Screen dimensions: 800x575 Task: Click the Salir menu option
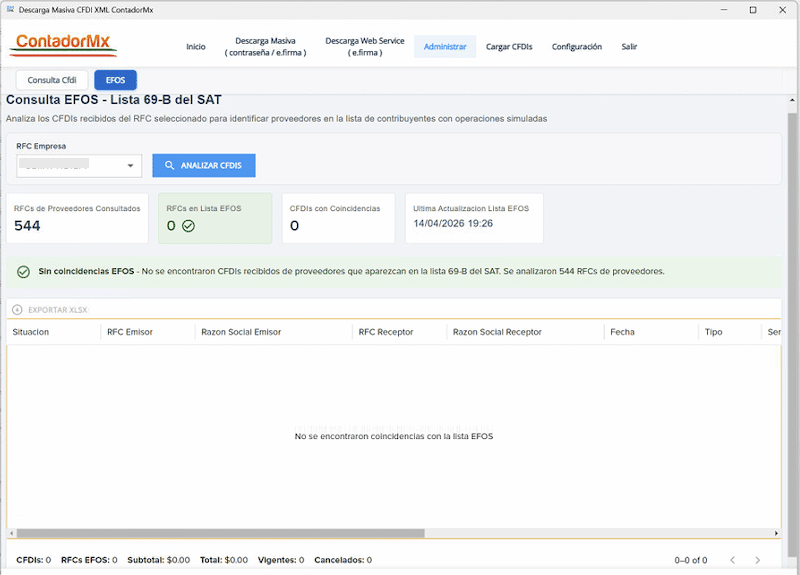pyautogui.click(x=629, y=47)
